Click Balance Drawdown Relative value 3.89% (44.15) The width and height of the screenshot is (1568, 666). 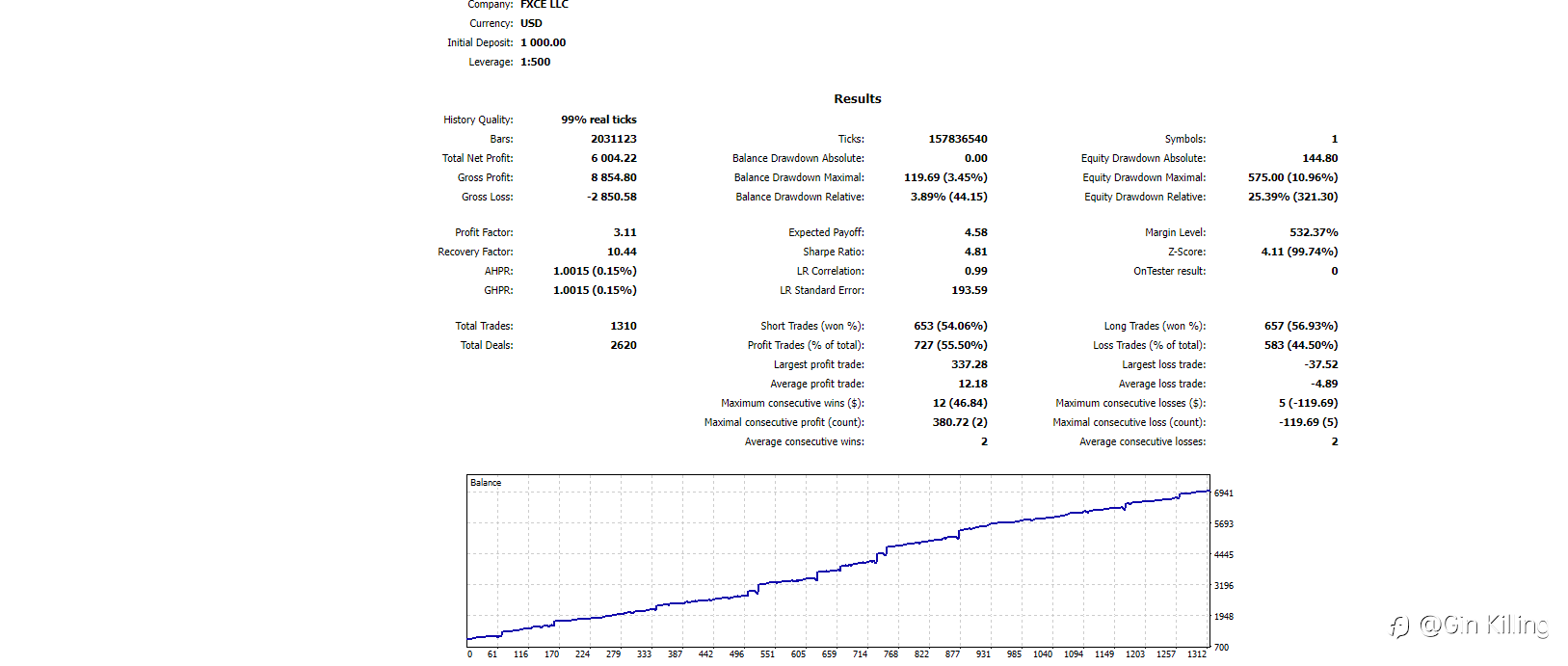949,197
